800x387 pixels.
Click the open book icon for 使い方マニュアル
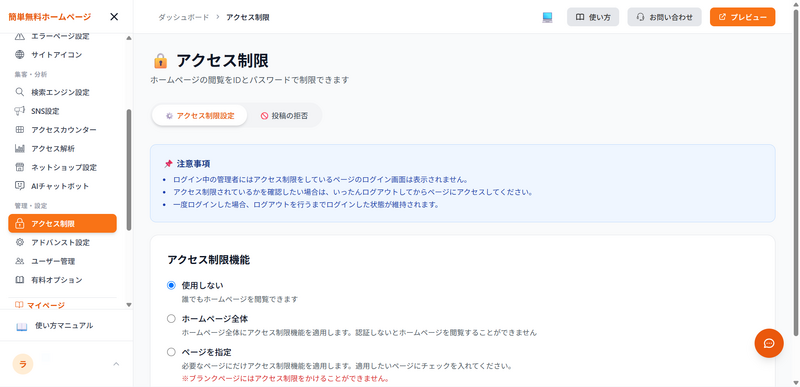[21, 326]
